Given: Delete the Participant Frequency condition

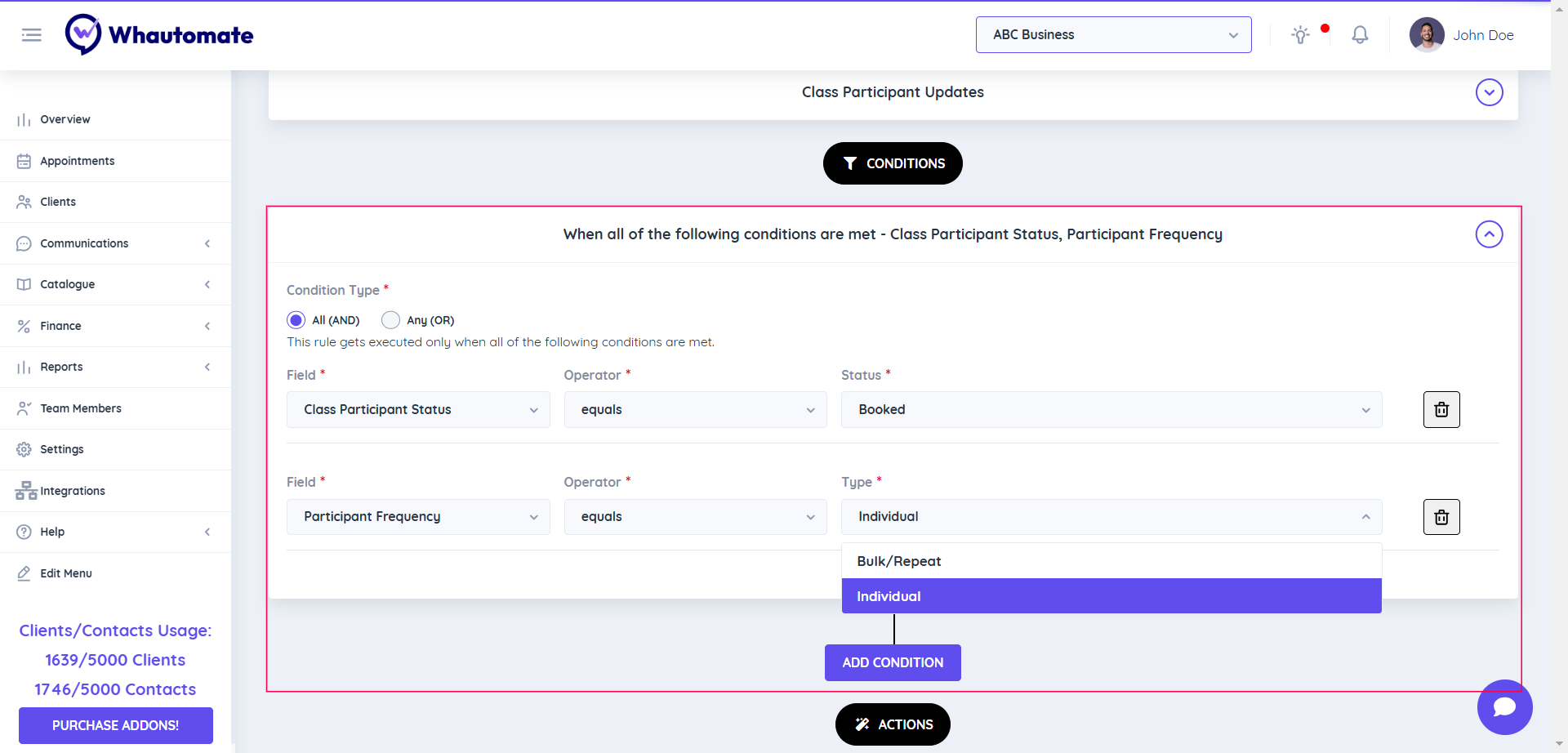Looking at the screenshot, I should (1441, 517).
